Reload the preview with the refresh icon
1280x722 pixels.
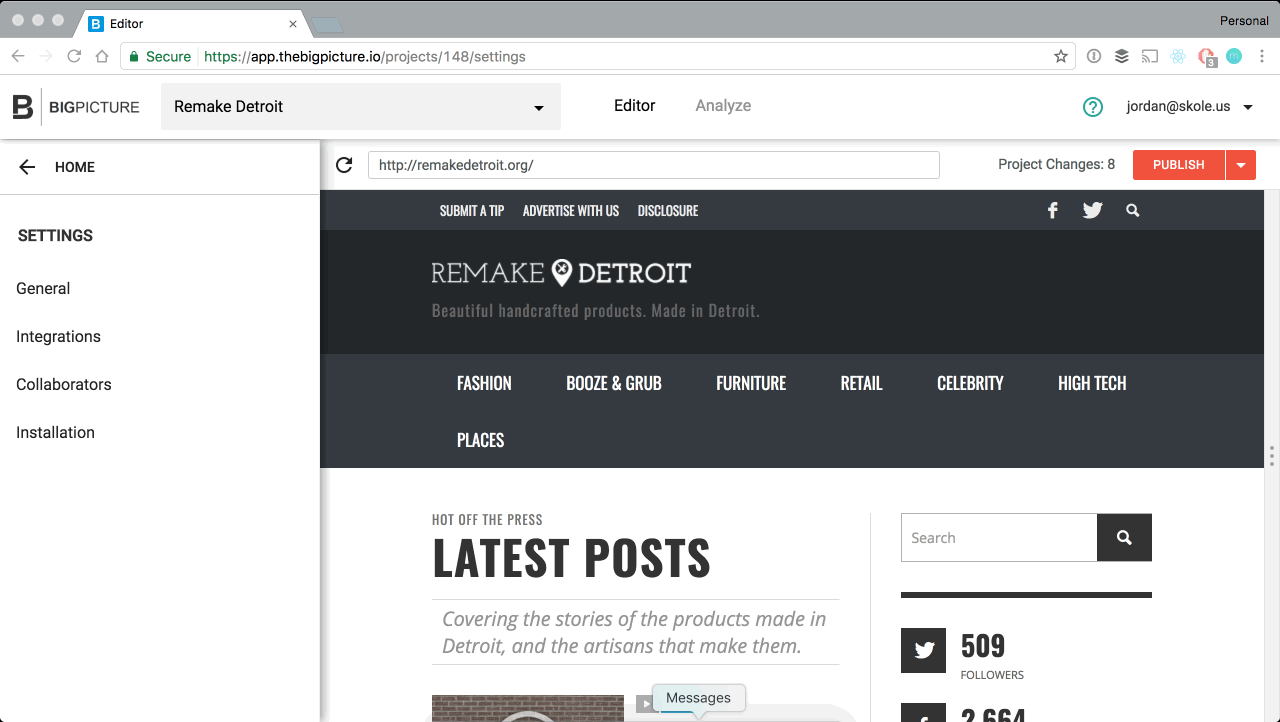coord(344,165)
